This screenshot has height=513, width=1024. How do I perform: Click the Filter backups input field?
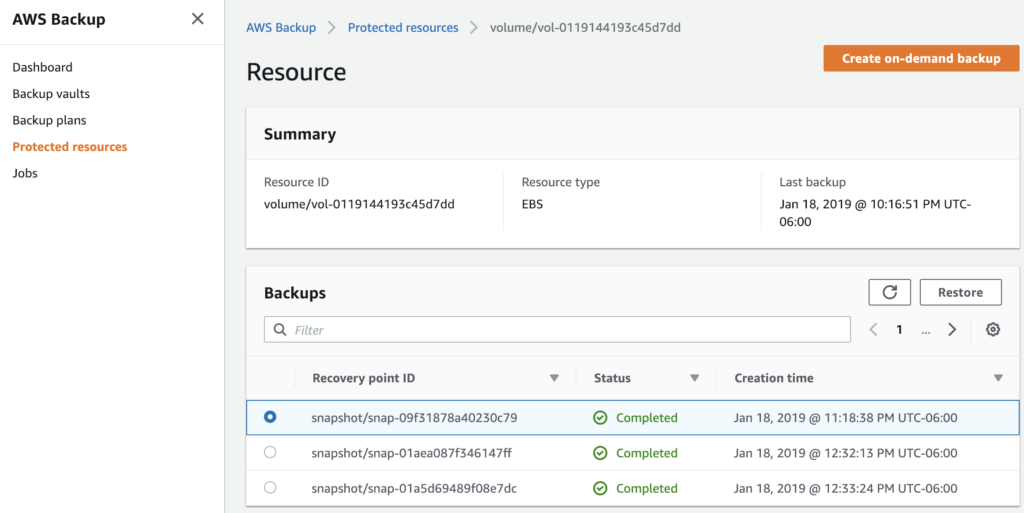(565, 330)
